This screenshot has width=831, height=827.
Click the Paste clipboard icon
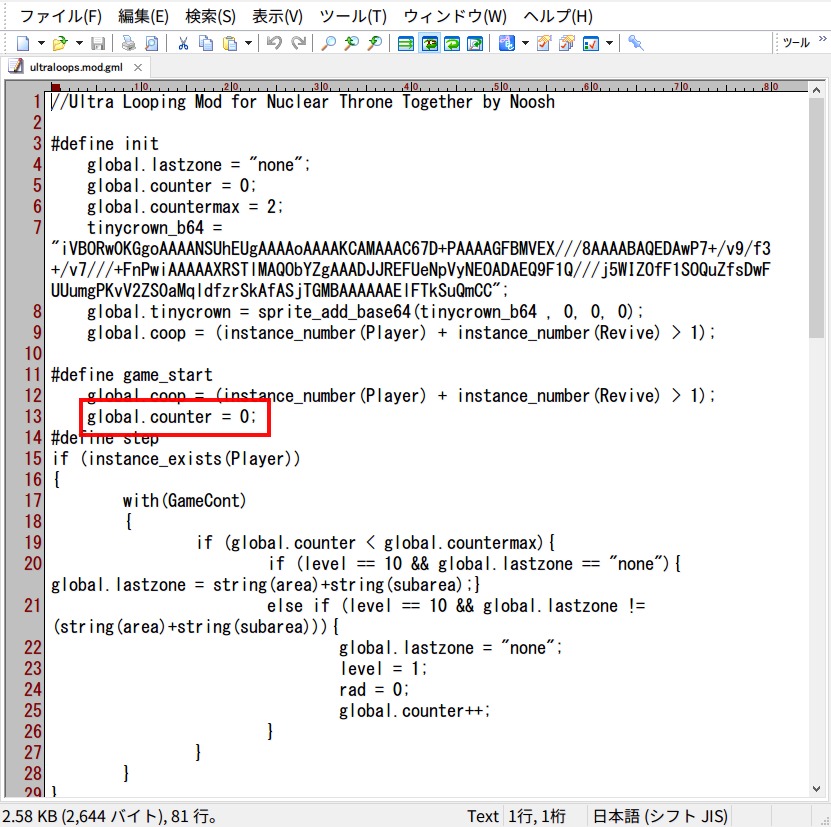click(x=230, y=43)
